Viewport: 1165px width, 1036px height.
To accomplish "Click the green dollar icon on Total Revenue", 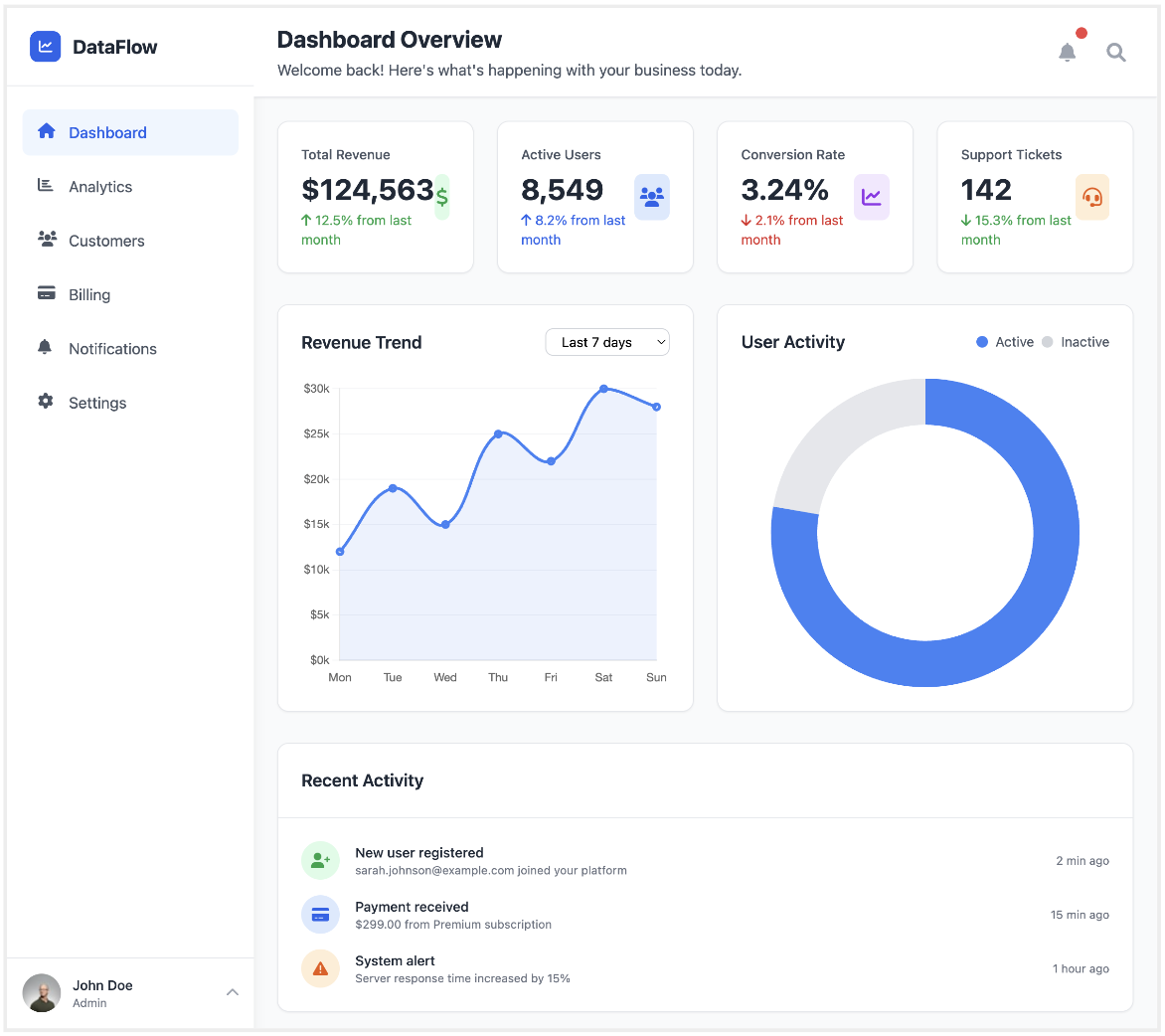I will [442, 197].
